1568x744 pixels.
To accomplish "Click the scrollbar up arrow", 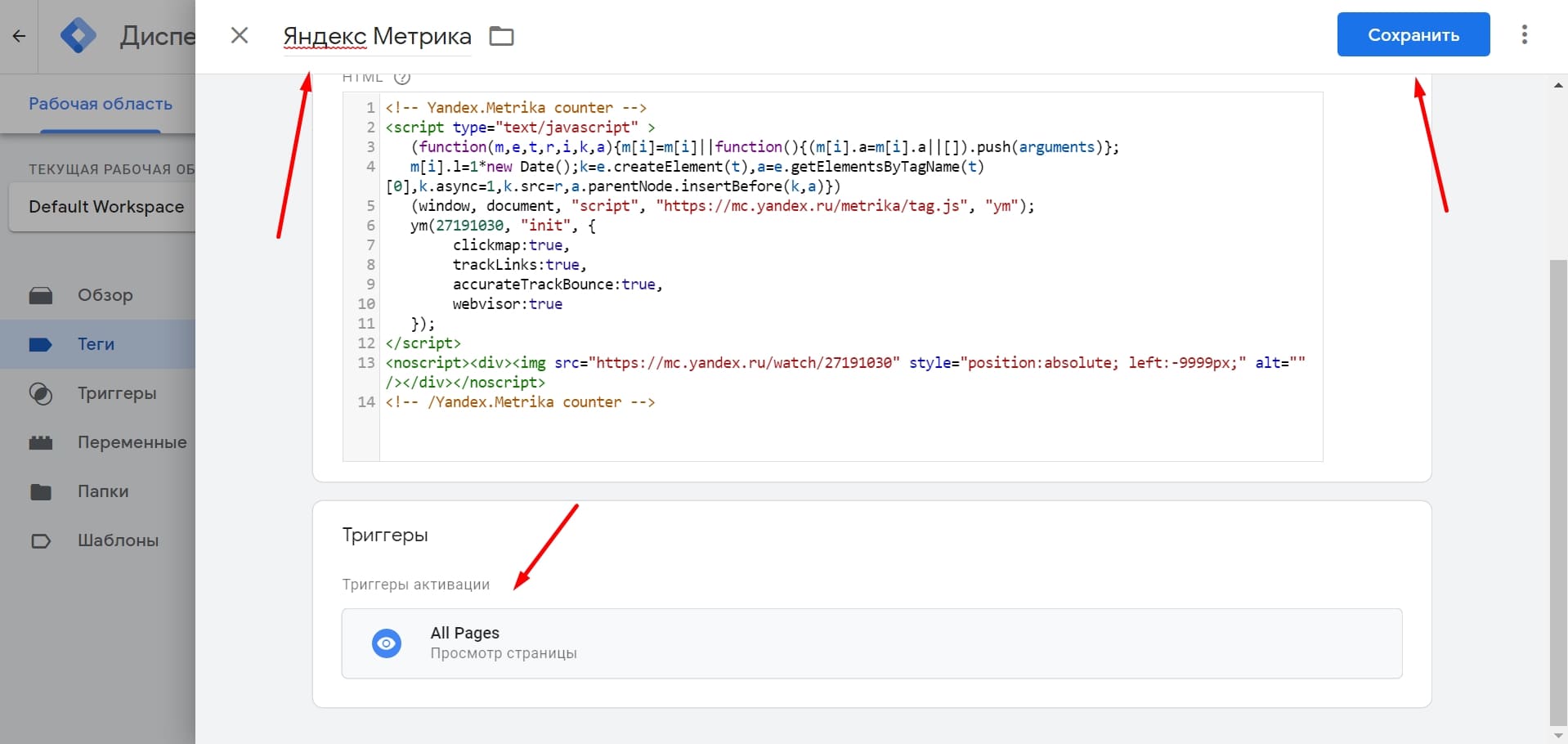I will tap(1558, 84).
